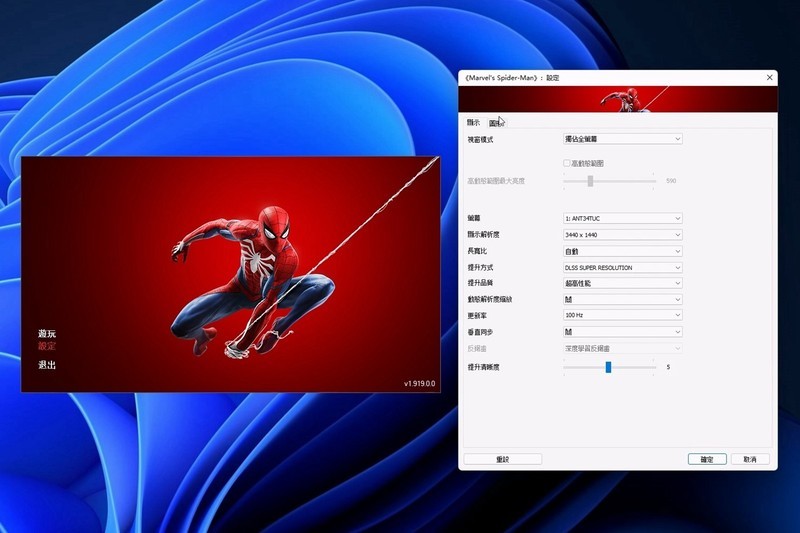
Task: Click the settings dialog title text
Action: [x=512, y=78]
